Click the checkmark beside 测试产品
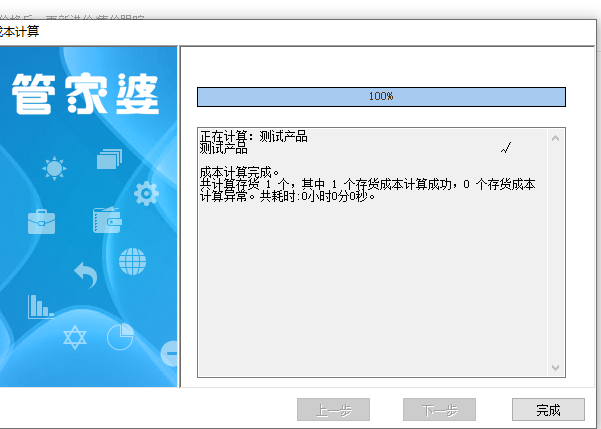 pos(506,148)
